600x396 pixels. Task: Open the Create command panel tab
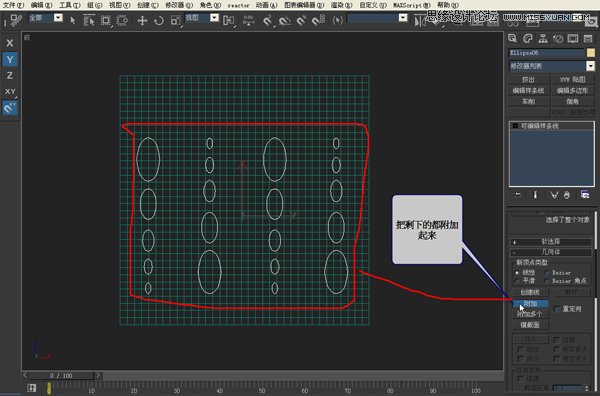point(512,38)
